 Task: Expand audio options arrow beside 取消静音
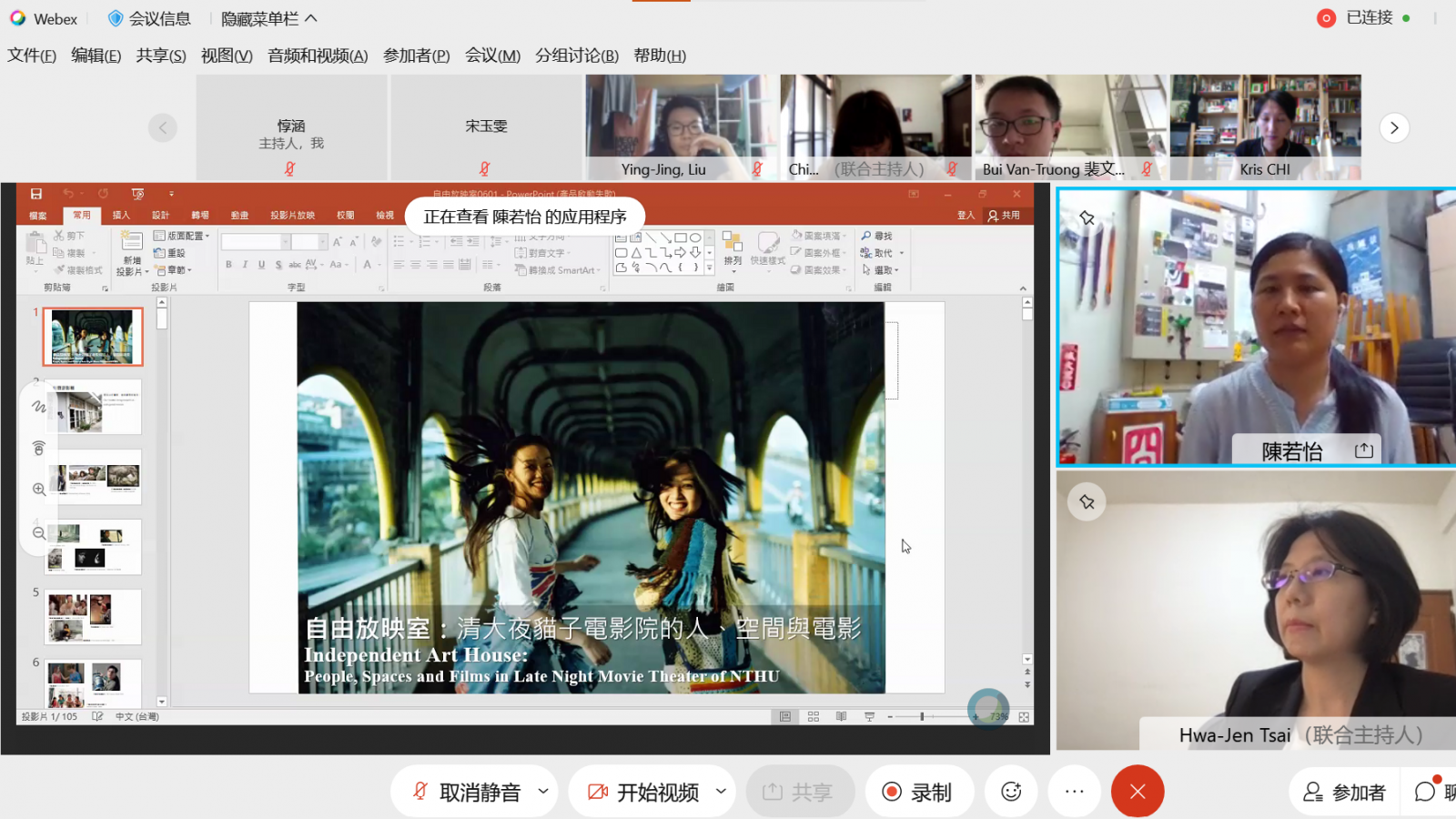[543, 791]
